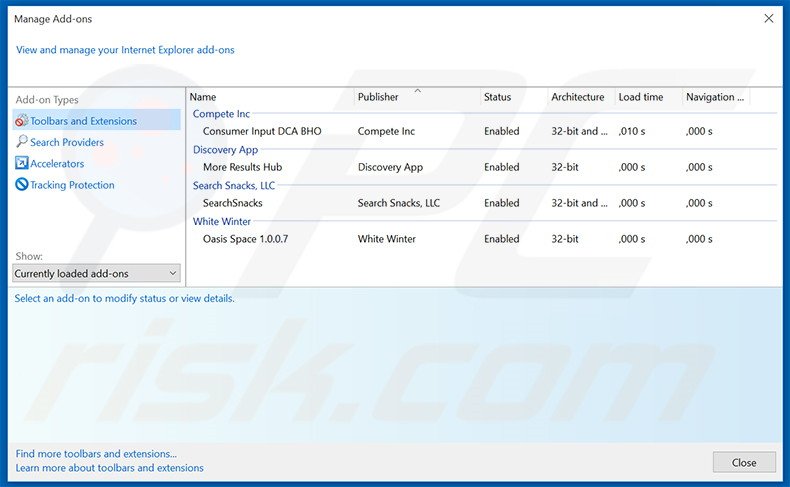
Task: Select the Oasis Space 1.0.0.7 add-on
Action: pyautogui.click(x=245, y=239)
